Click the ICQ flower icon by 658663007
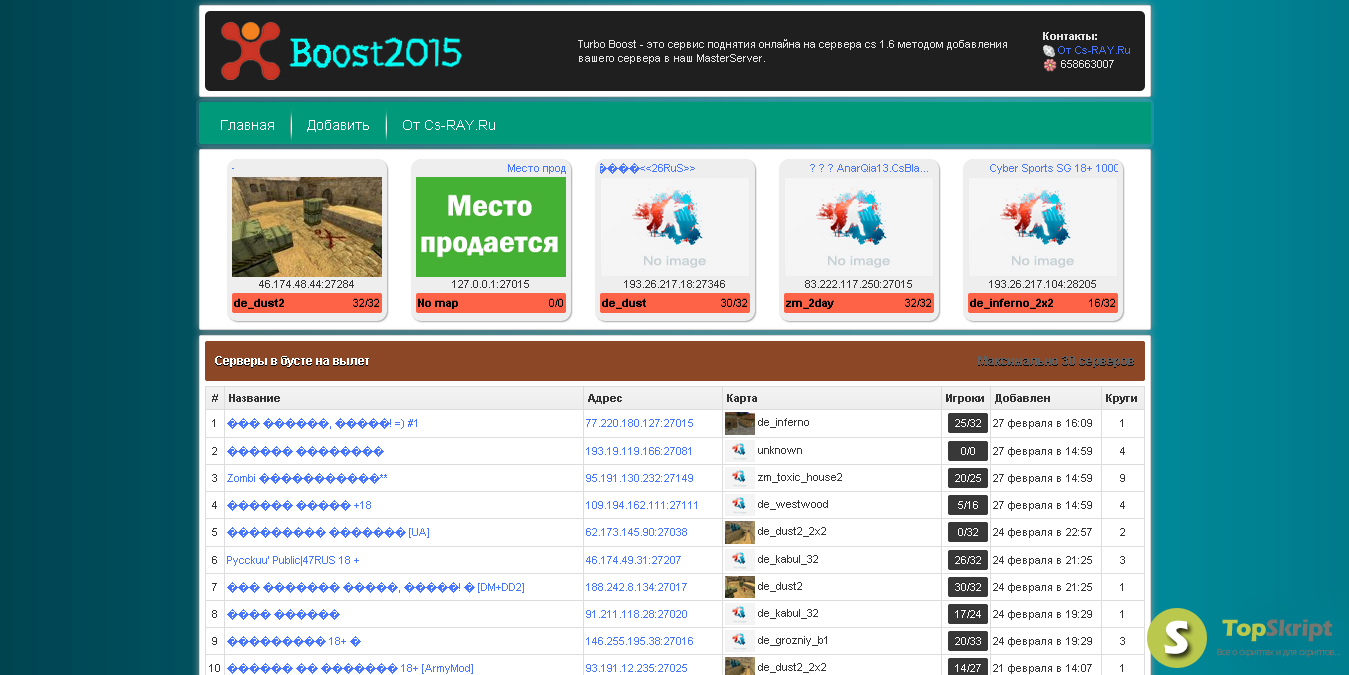This screenshot has height=675, width=1349. [1049, 65]
